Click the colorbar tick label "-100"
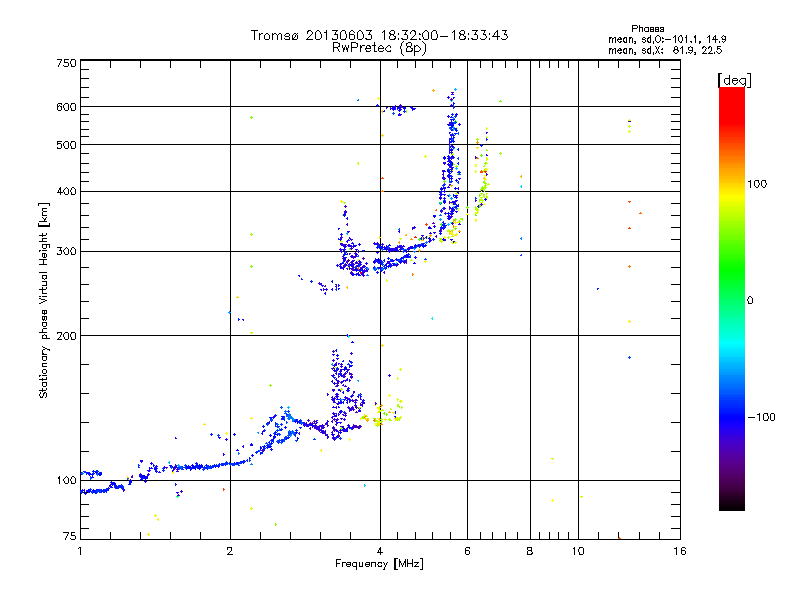 (x=761, y=417)
